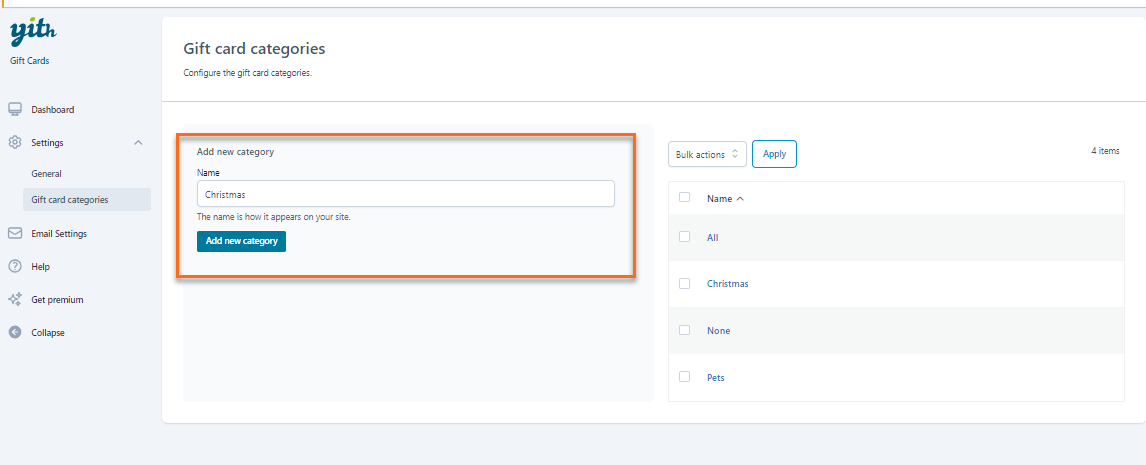Click the Email Settings envelope icon
Screen dimensions: 1146x465
point(15,234)
